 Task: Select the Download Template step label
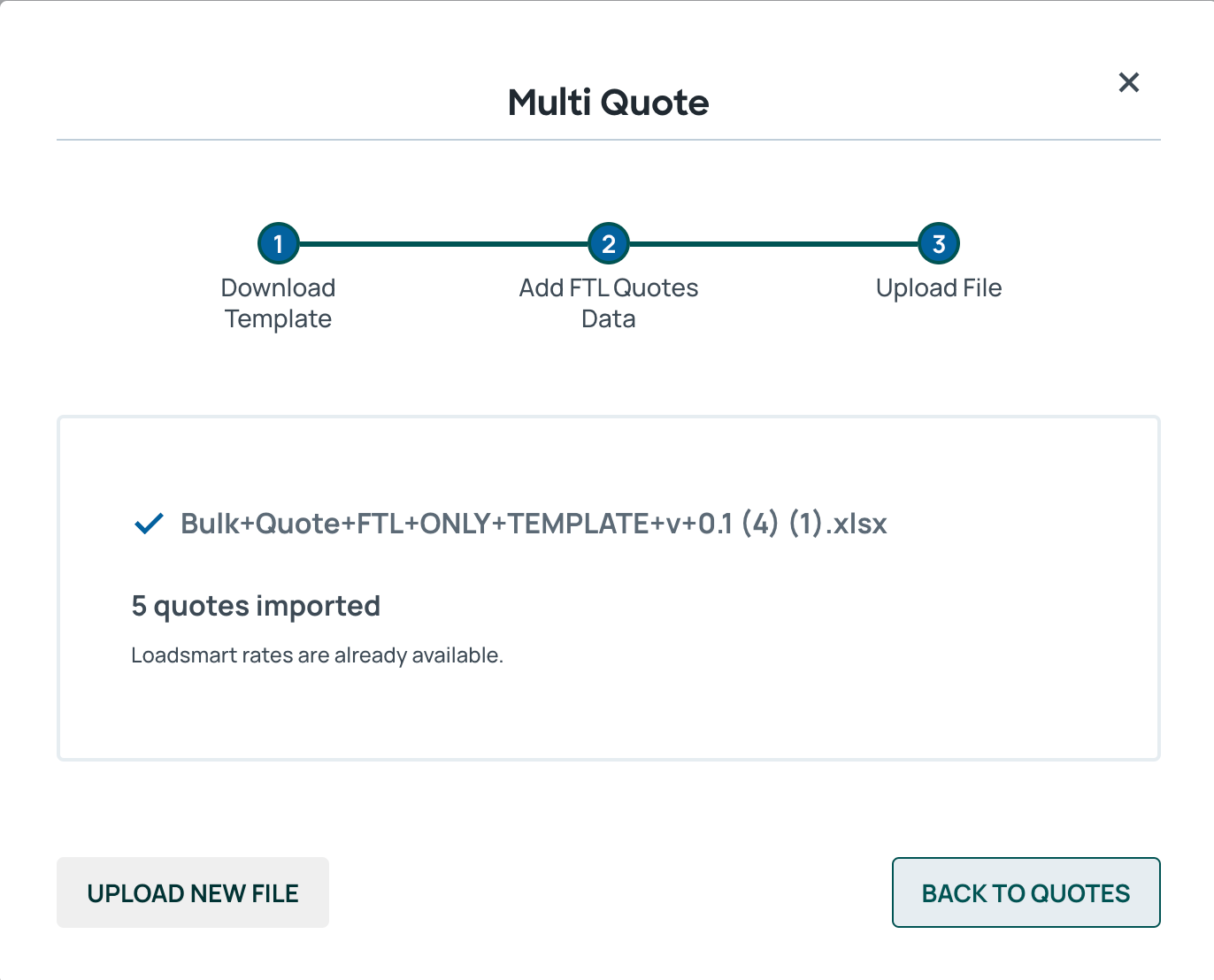pyautogui.click(x=278, y=303)
